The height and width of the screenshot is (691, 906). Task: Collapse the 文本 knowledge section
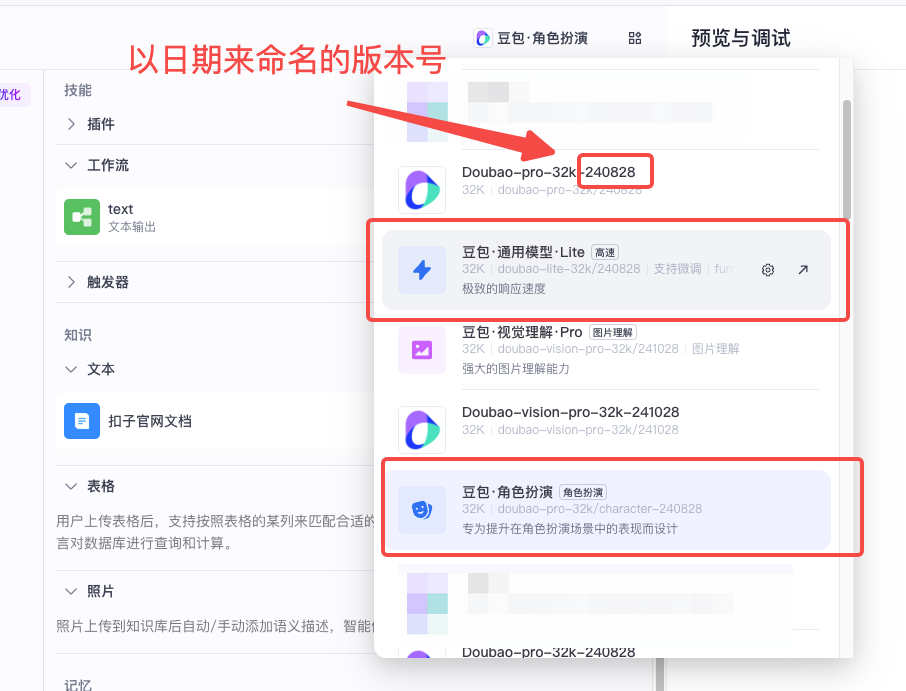coord(71,369)
